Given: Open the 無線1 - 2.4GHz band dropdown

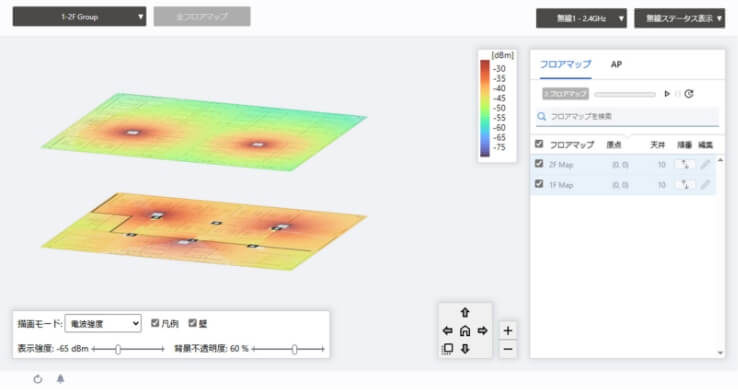Looking at the screenshot, I should [581, 18].
